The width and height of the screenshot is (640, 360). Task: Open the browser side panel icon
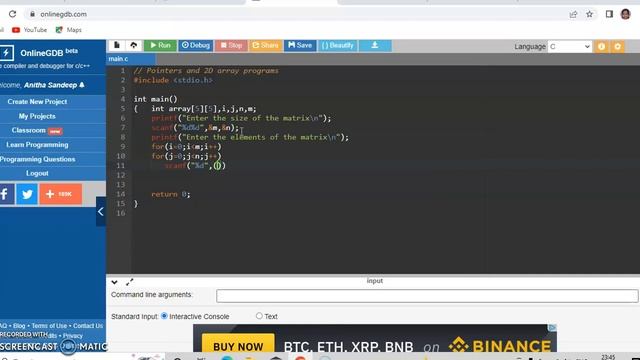609,14
